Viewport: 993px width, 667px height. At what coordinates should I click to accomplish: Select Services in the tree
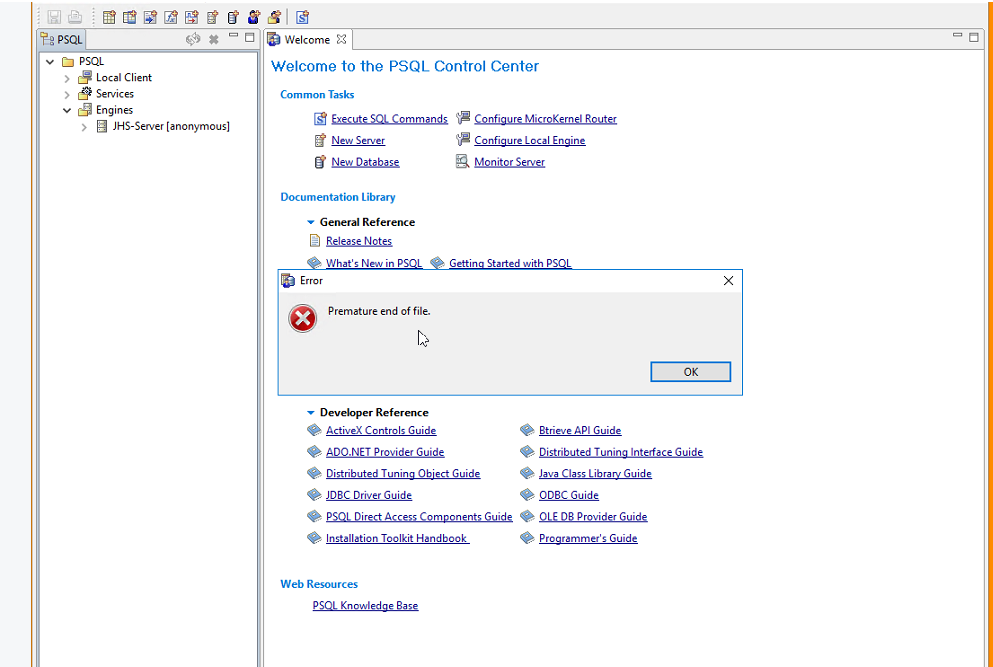115,94
